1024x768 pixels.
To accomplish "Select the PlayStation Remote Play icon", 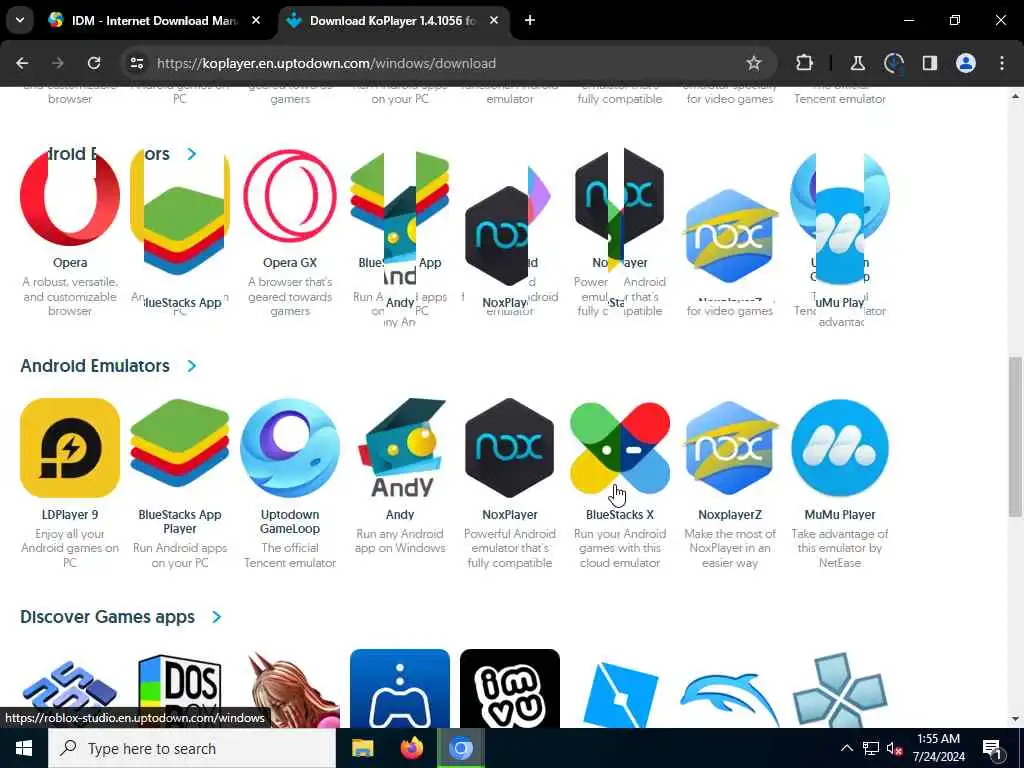I will tap(400, 688).
